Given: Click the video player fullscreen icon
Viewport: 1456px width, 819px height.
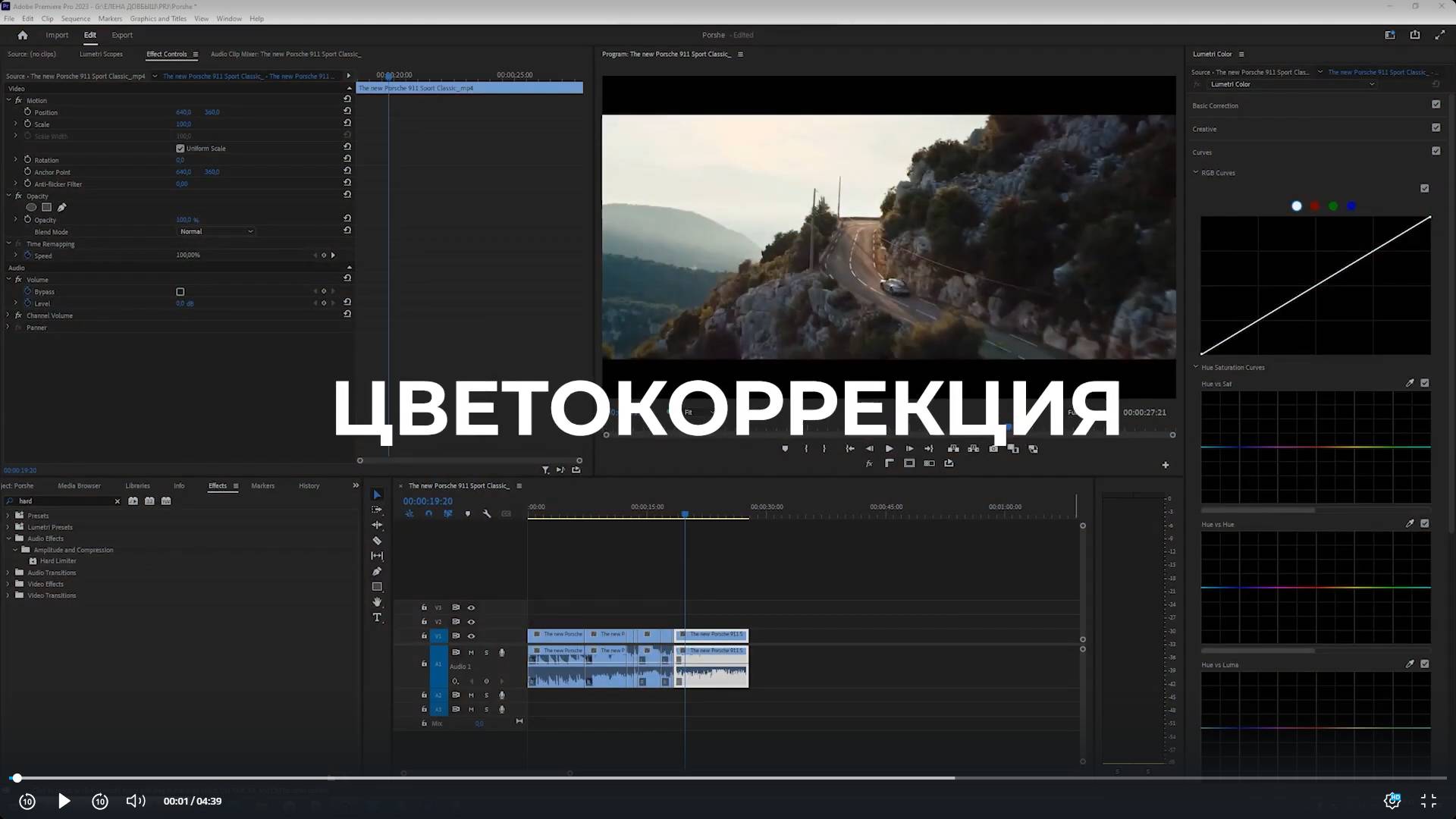Looking at the screenshot, I should pyautogui.click(x=1428, y=801).
